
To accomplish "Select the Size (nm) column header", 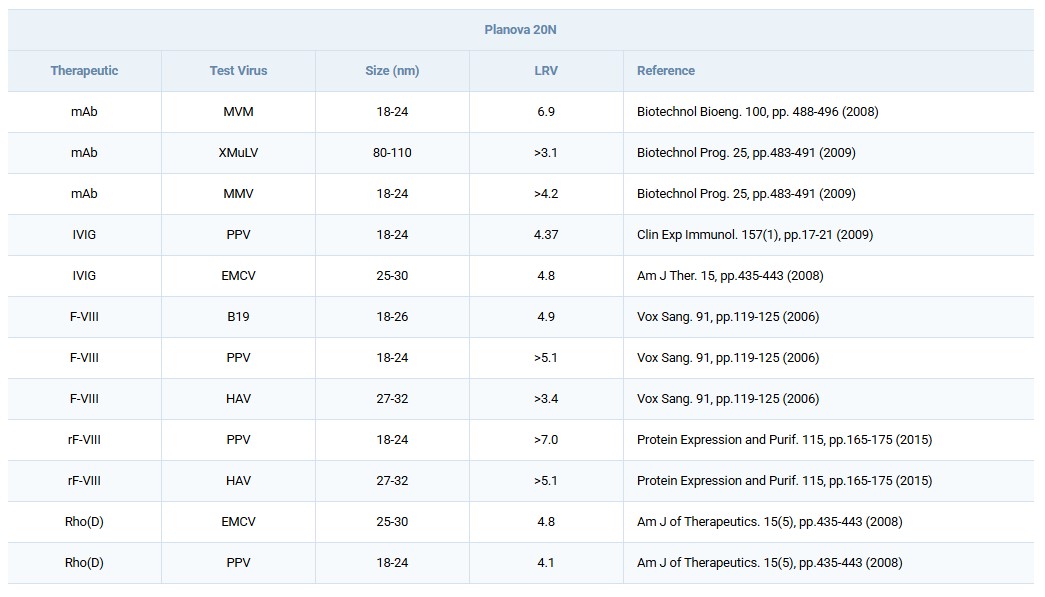I will tap(392, 71).
